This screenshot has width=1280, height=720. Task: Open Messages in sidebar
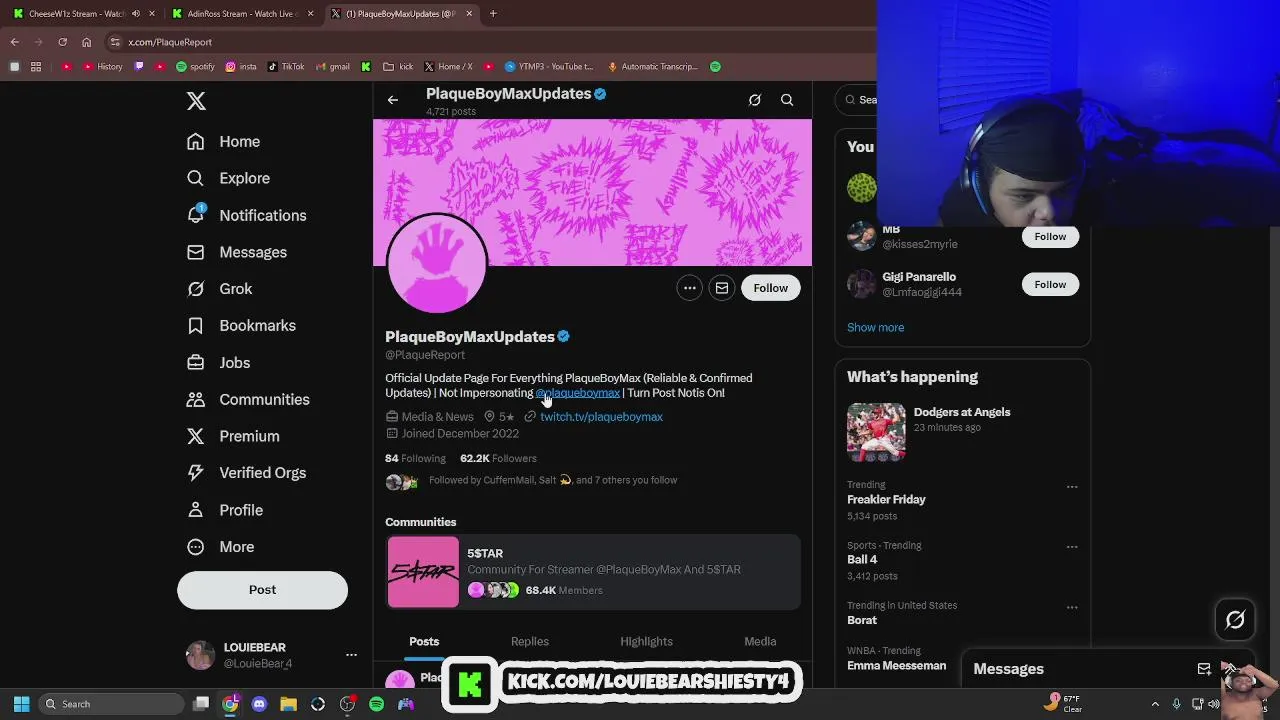[236, 252]
